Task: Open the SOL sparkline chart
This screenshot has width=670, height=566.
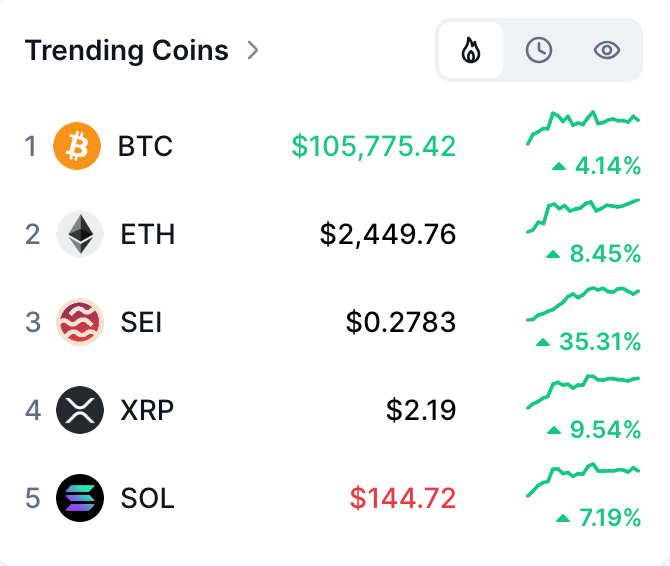Action: point(583,480)
